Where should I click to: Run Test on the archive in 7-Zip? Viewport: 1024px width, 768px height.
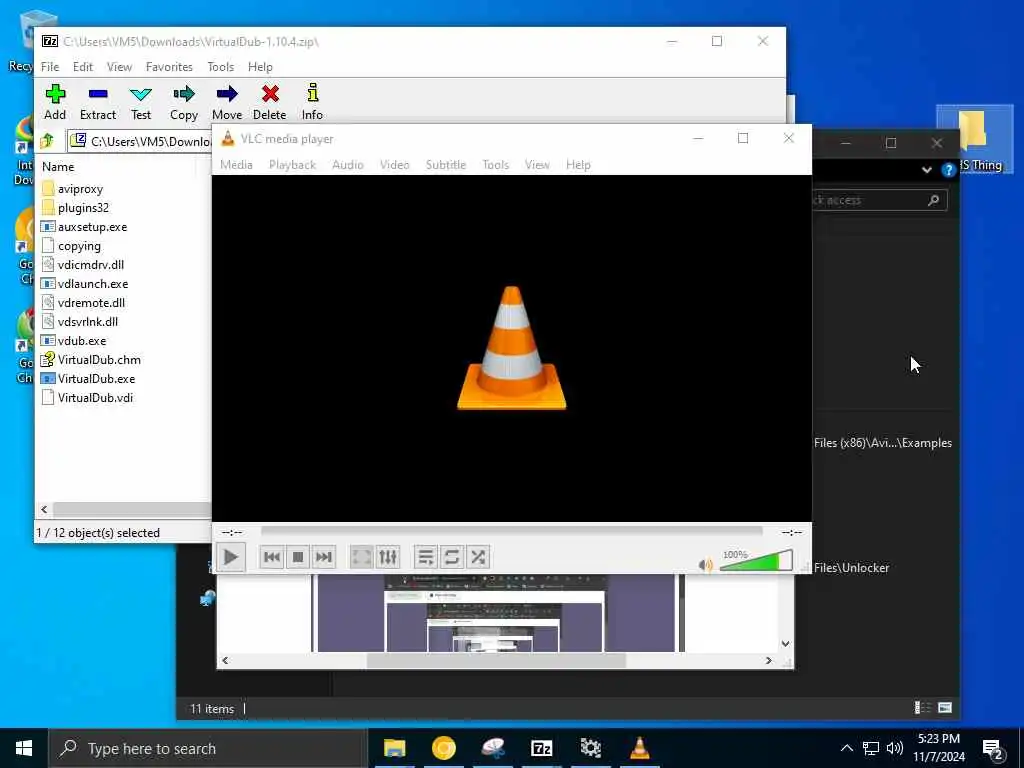click(x=140, y=103)
